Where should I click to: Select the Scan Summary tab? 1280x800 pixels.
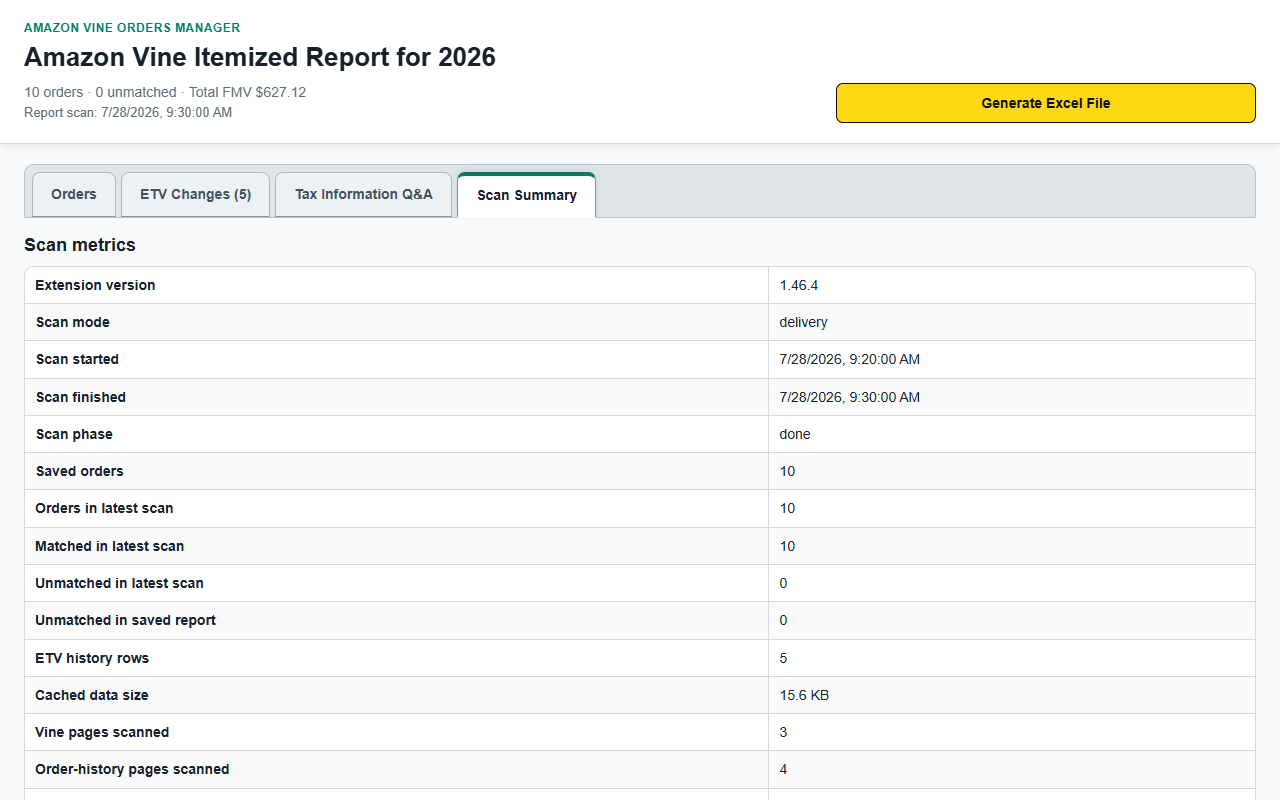pyautogui.click(x=527, y=195)
